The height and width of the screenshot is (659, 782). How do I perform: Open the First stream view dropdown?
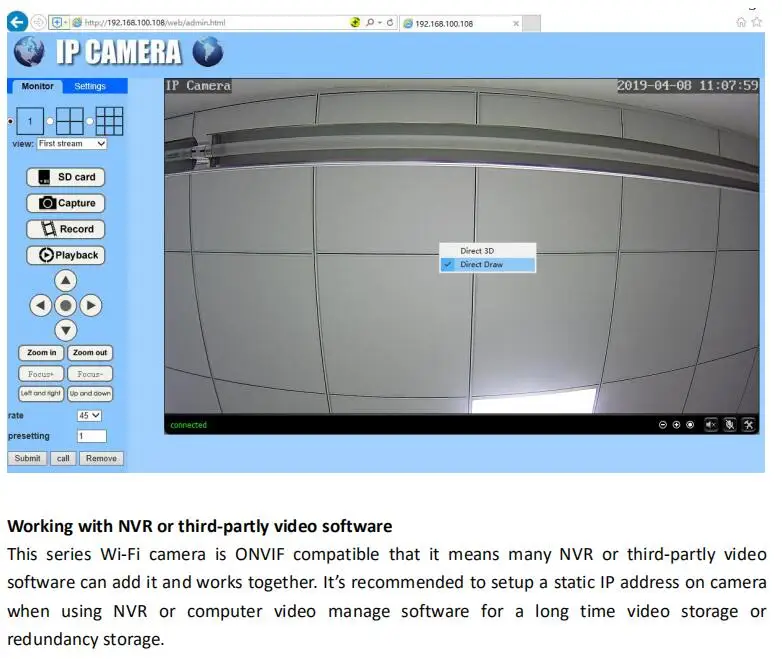72,144
